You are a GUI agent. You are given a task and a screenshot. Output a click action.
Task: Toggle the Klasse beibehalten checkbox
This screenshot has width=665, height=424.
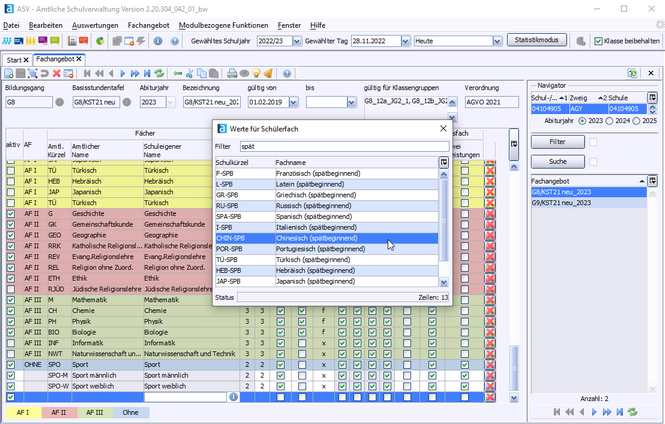tap(598, 41)
